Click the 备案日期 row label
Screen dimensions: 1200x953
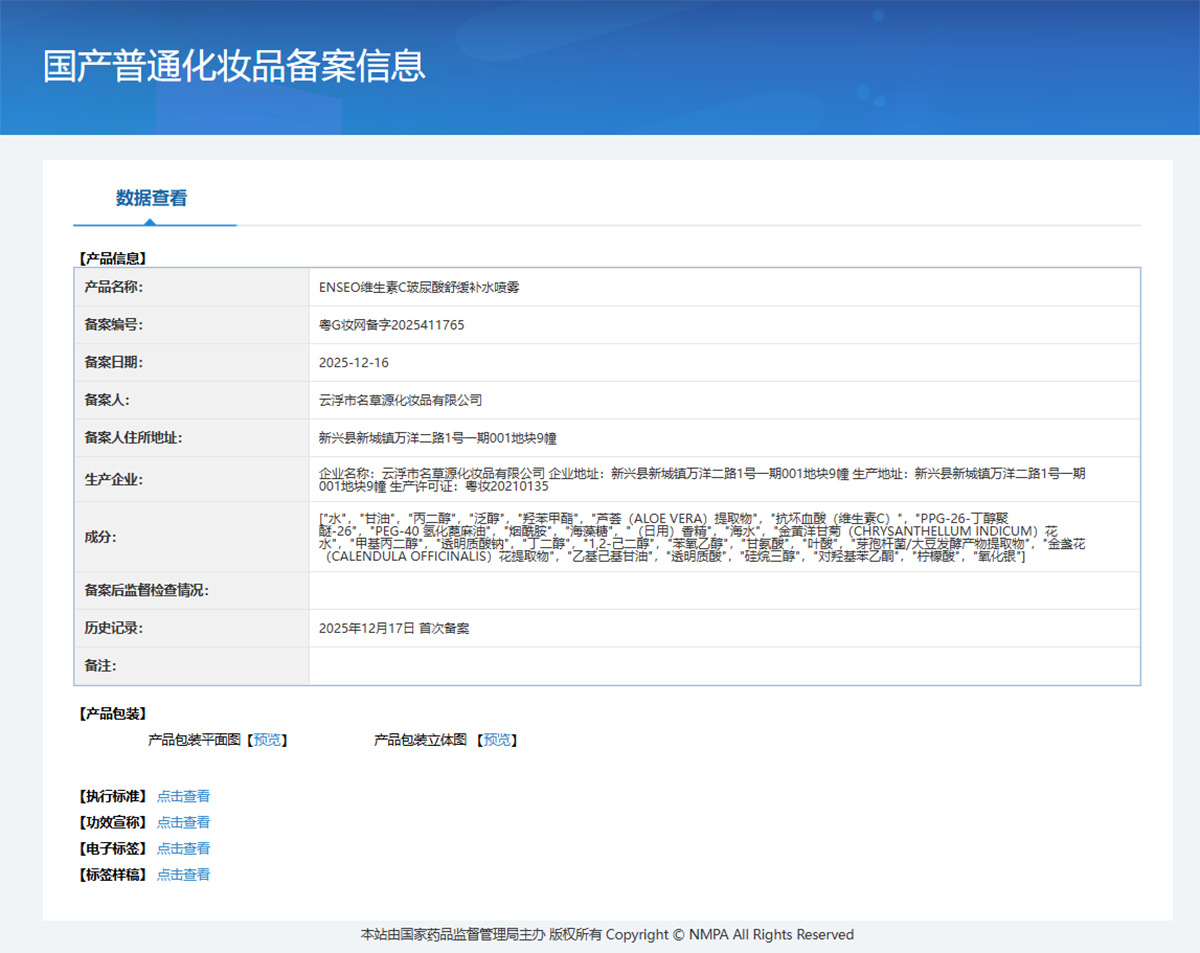pos(113,362)
